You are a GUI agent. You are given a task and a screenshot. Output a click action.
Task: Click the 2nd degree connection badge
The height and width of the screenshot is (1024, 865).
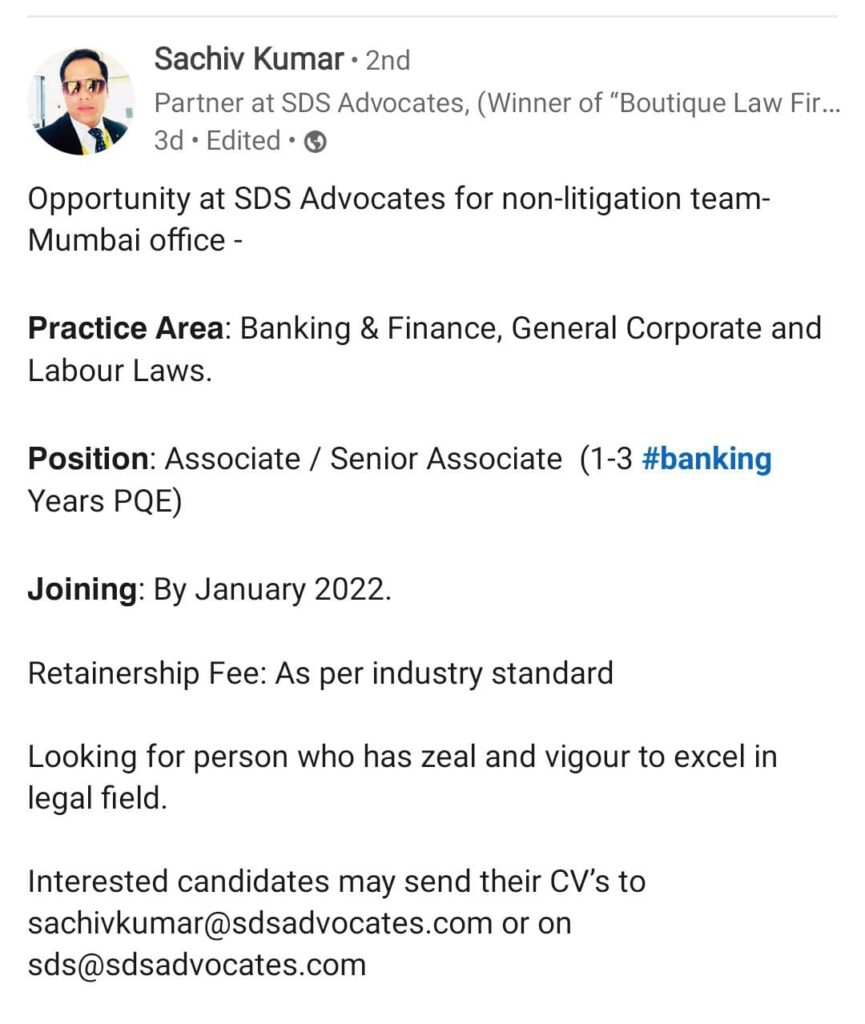[388, 61]
